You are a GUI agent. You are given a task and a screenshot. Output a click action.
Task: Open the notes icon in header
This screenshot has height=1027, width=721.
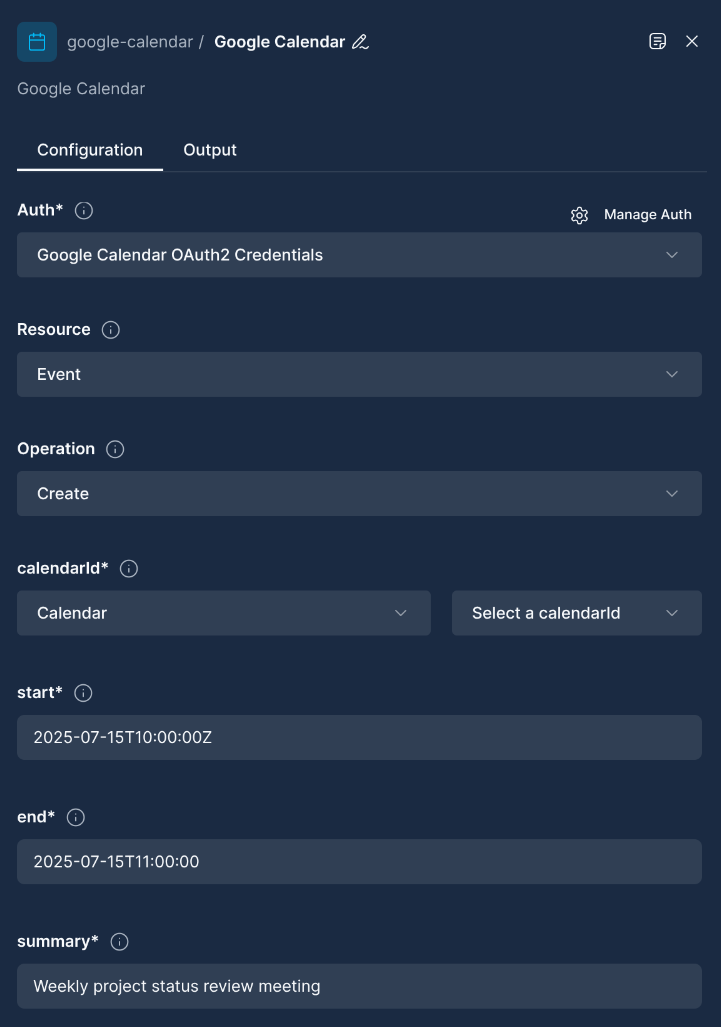point(657,41)
